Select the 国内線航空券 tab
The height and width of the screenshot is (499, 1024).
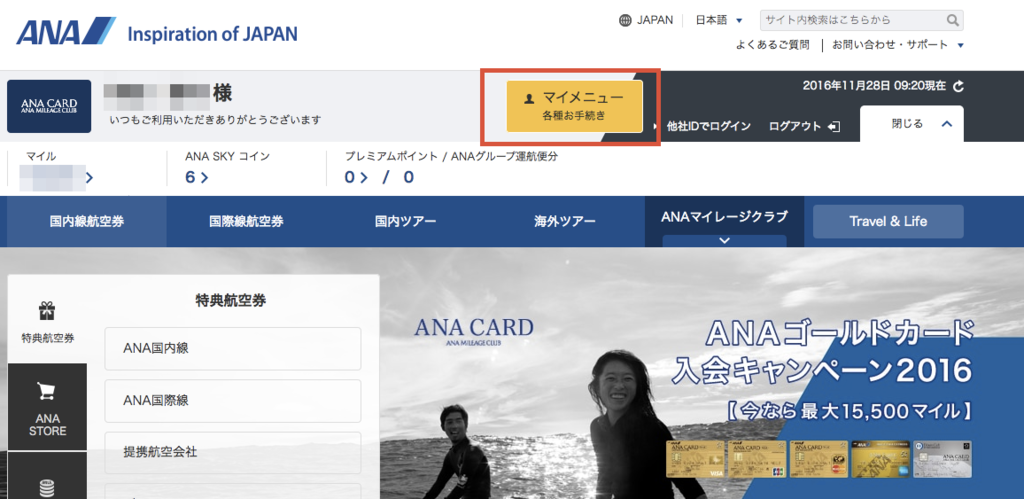pyautogui.click(x=87, y=221)
